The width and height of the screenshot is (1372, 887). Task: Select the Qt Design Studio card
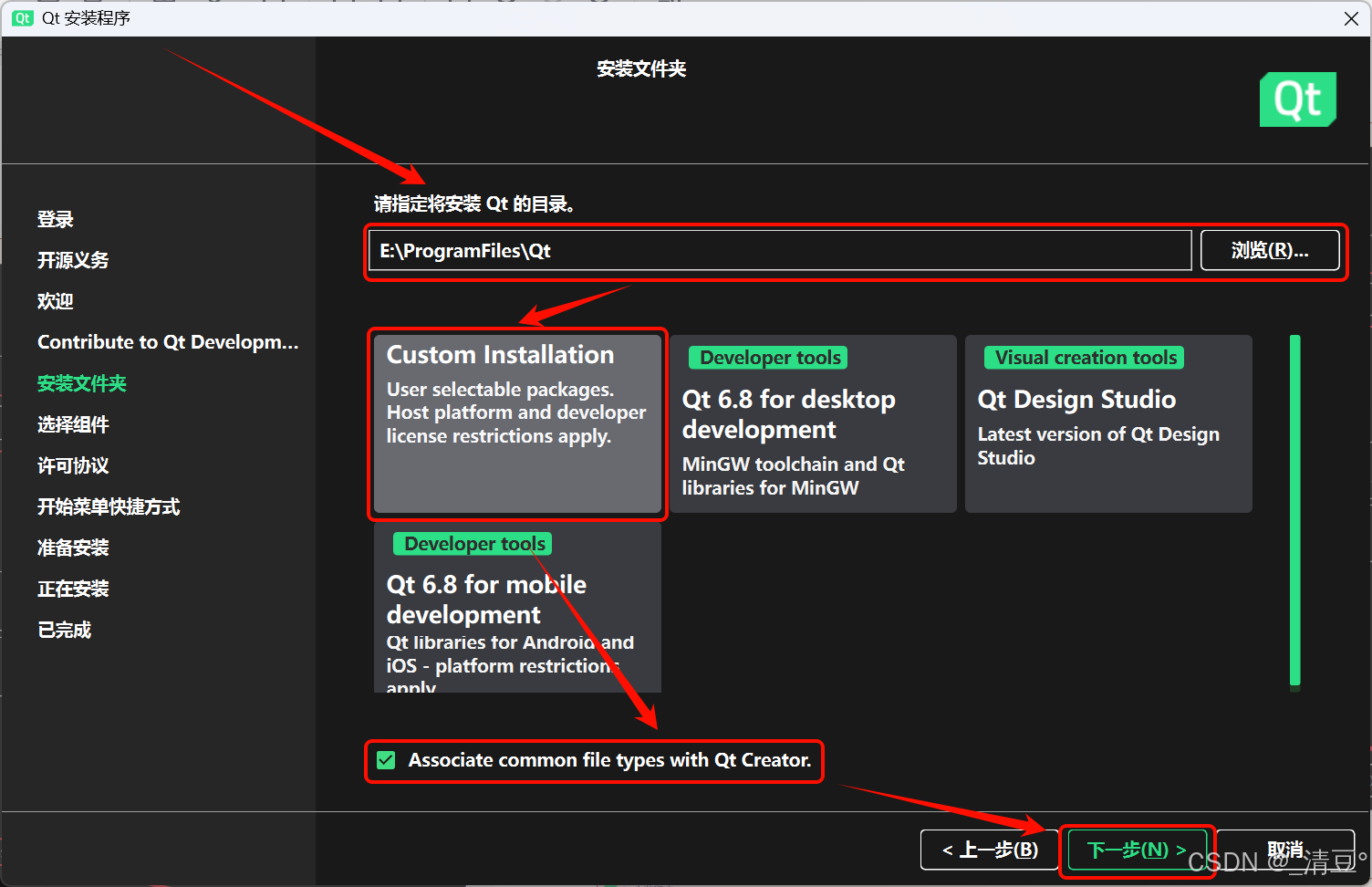[1107, 424]
